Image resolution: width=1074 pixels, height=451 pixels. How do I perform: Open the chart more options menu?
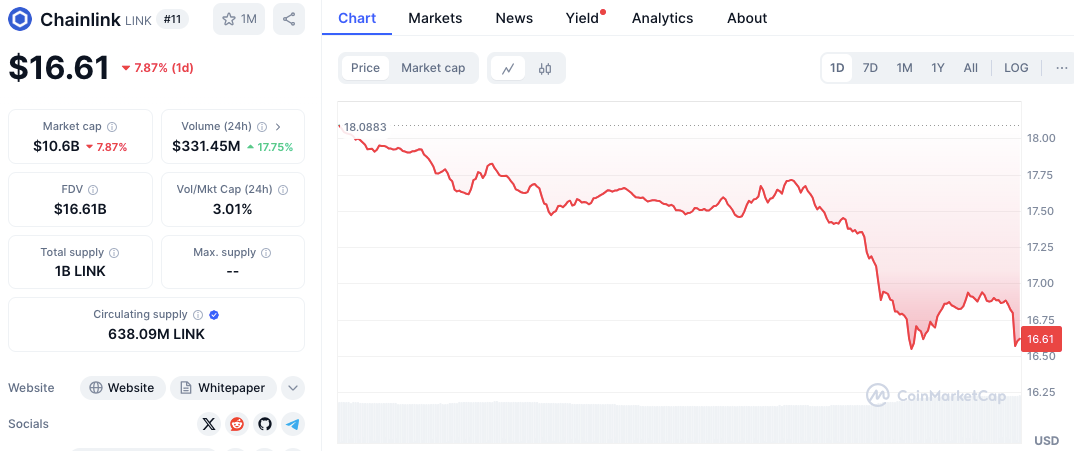(x=1061, y=68)
